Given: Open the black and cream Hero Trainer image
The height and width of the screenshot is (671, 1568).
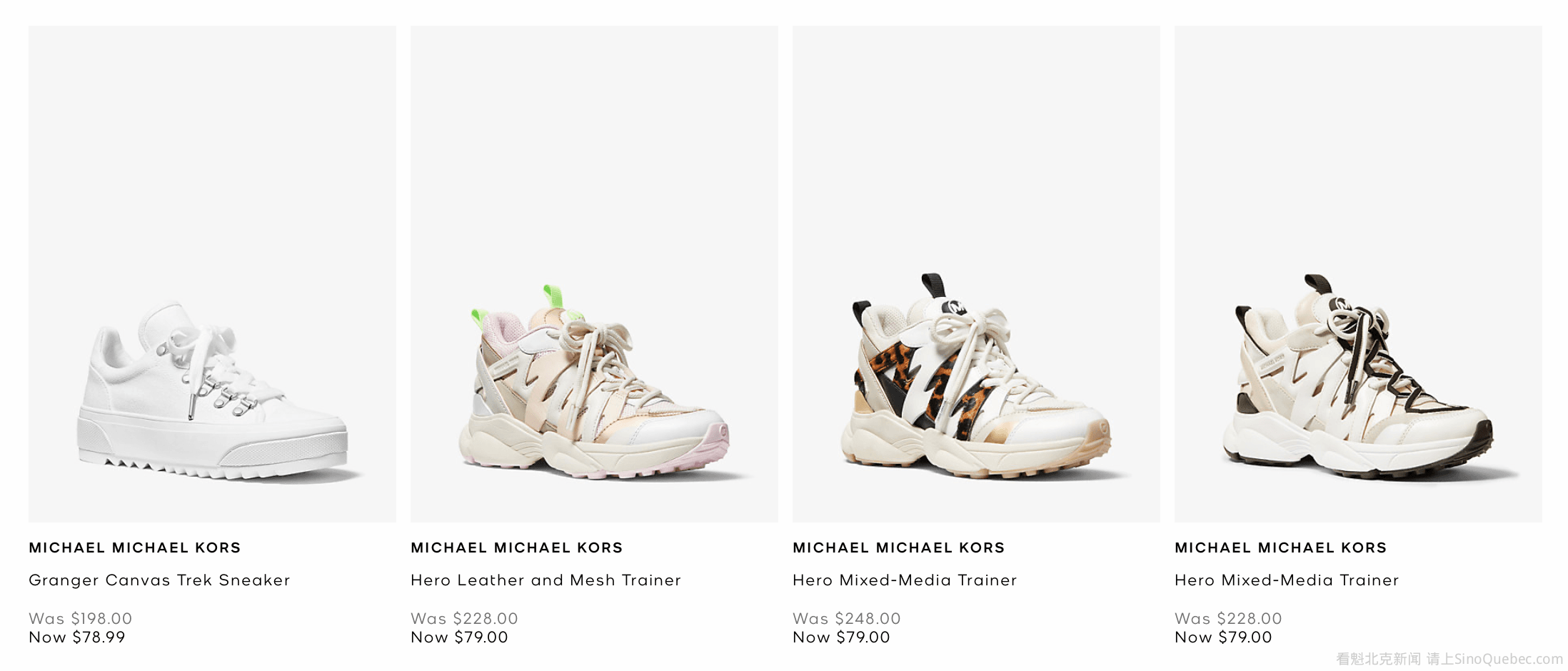Looking at the screenshot, I should 1358,274.
